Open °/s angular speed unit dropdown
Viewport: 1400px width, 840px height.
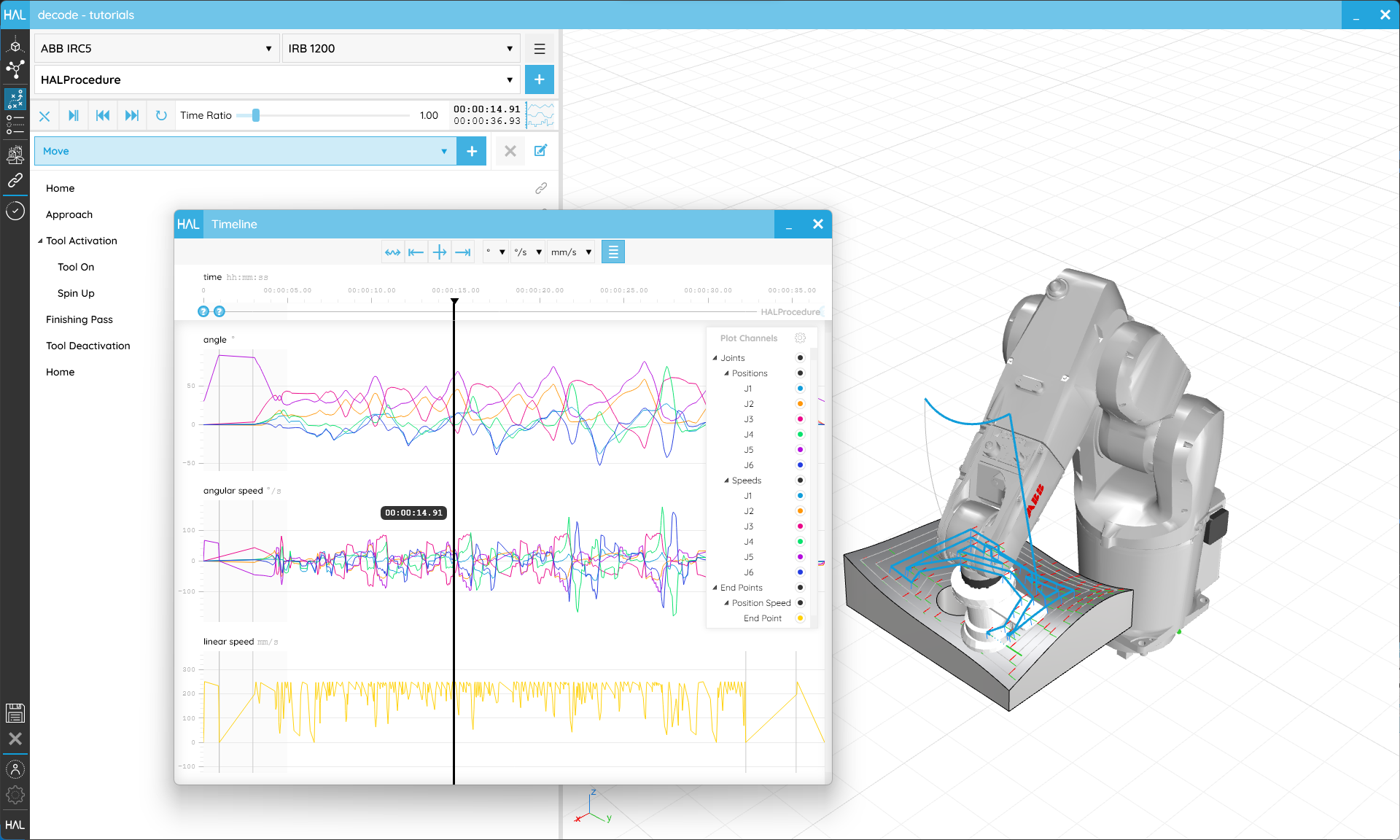click(x=529, y=252)
